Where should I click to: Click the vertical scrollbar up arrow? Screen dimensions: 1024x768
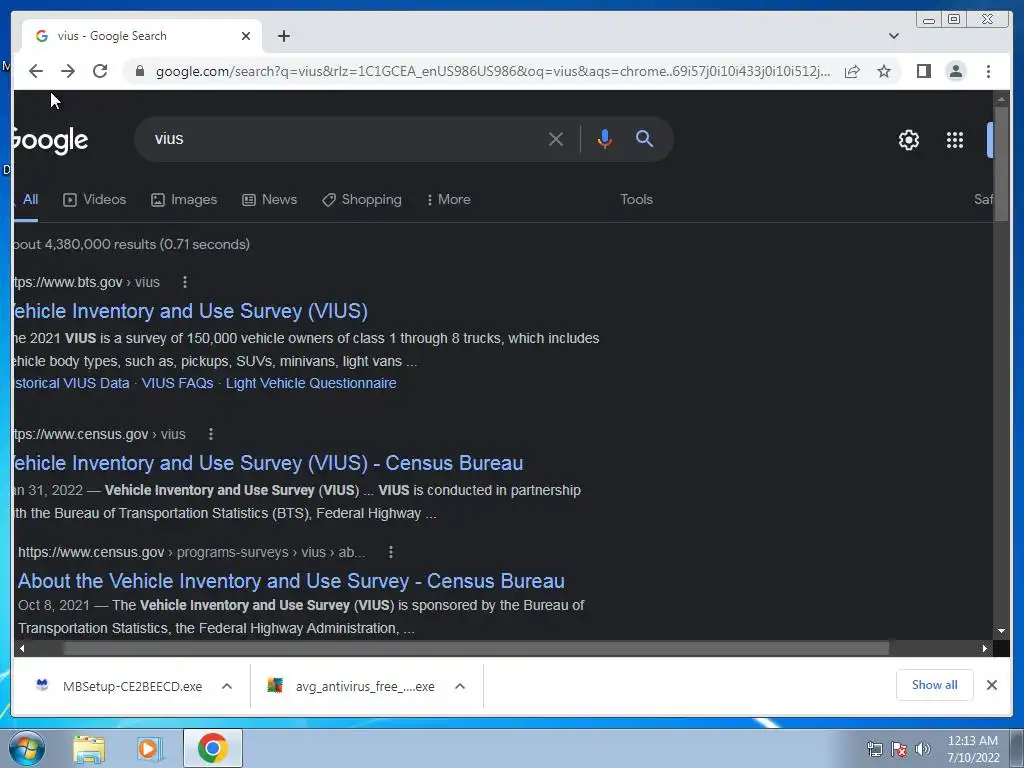pos(1001,99)
